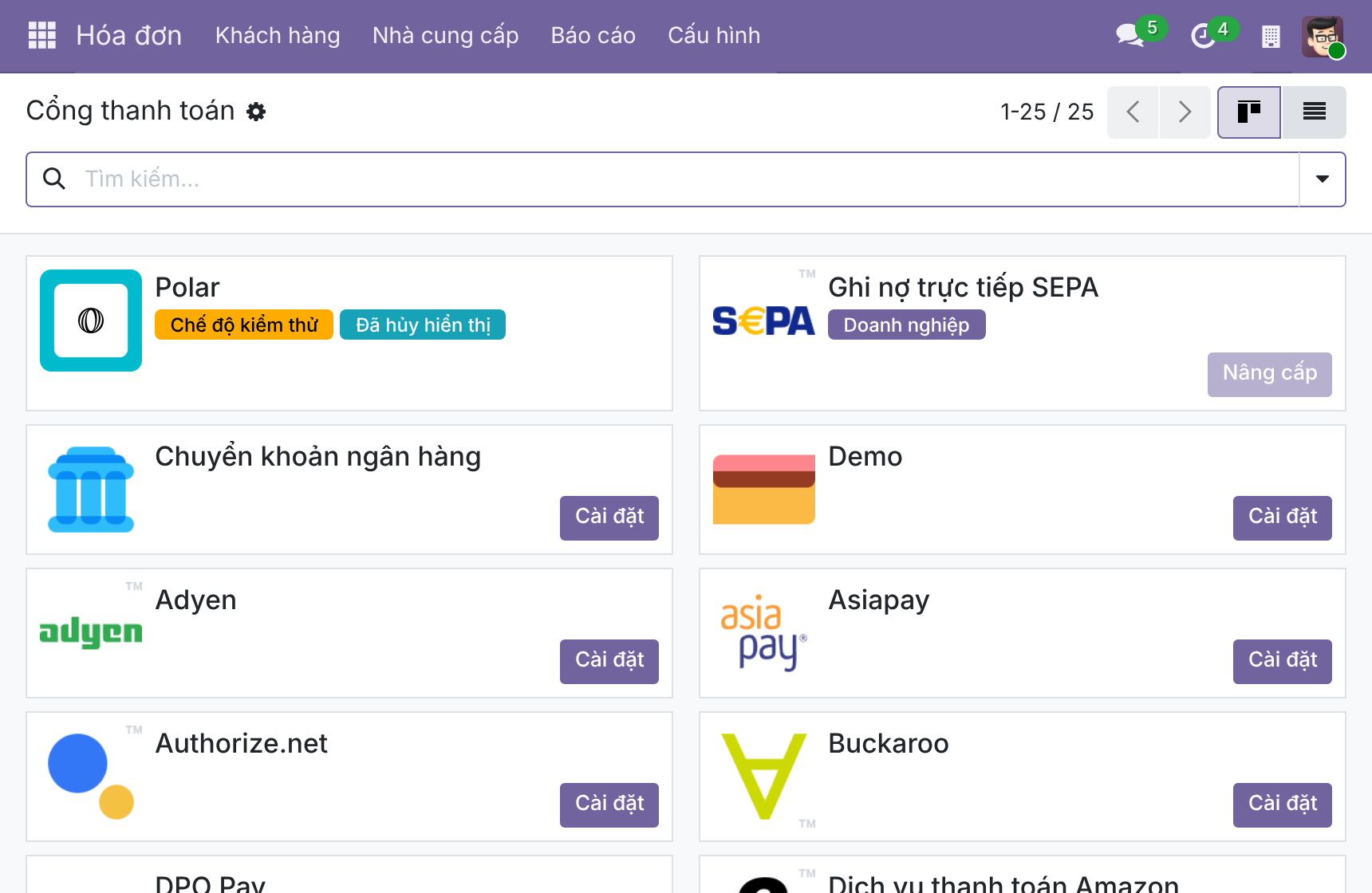Click the Chế độ kiểm thử tag

click(244, 325)
